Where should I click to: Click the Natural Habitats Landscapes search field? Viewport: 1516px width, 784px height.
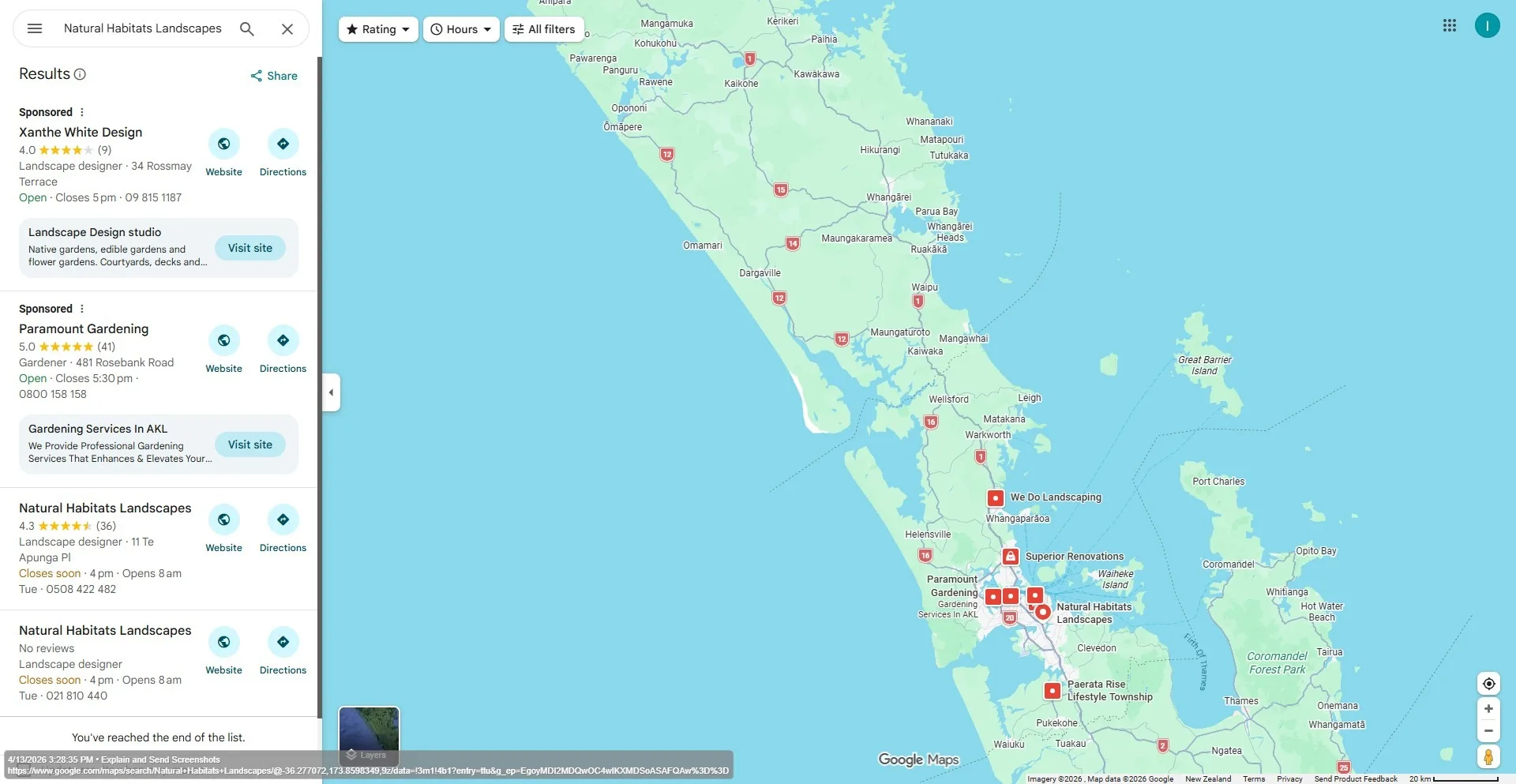[143, 28]
